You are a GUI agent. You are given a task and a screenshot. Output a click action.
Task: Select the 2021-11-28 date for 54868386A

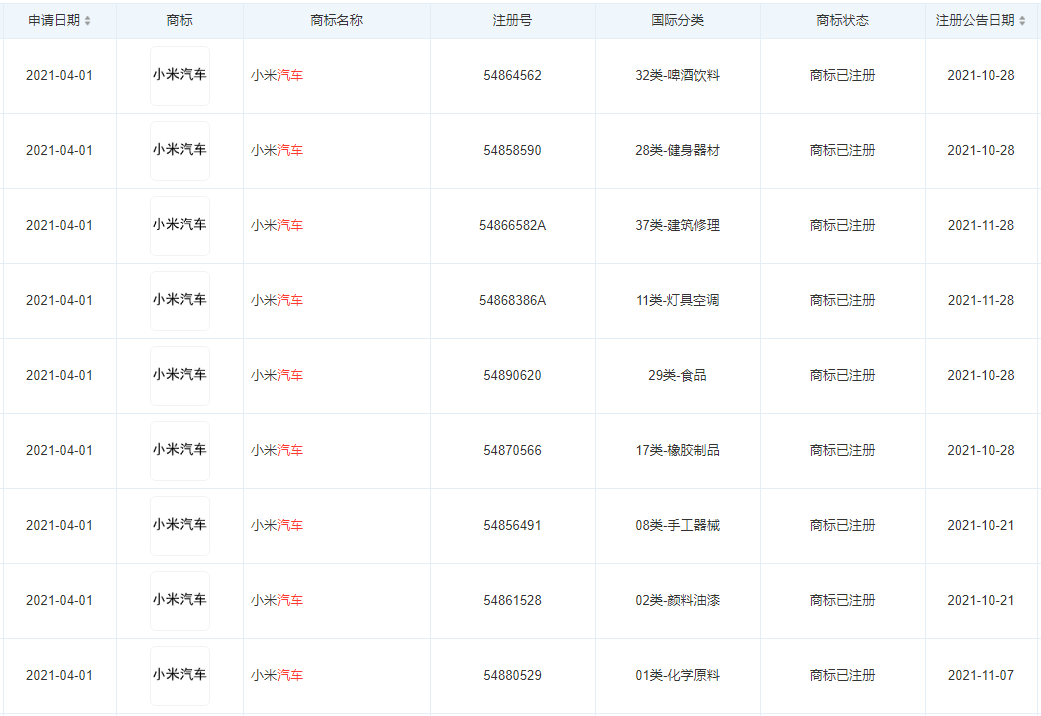[981, 301]
